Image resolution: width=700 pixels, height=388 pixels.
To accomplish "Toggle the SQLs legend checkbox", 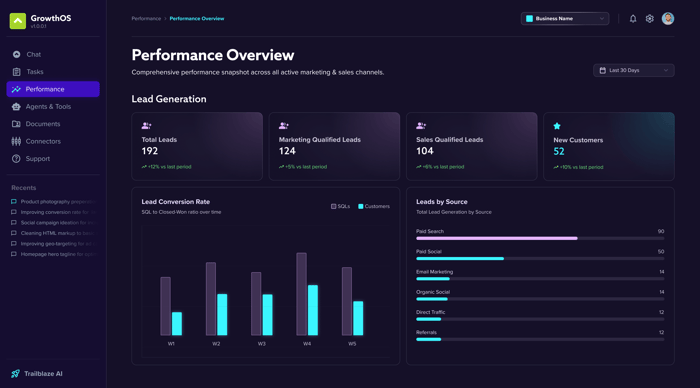I will (x=333, y=206).
